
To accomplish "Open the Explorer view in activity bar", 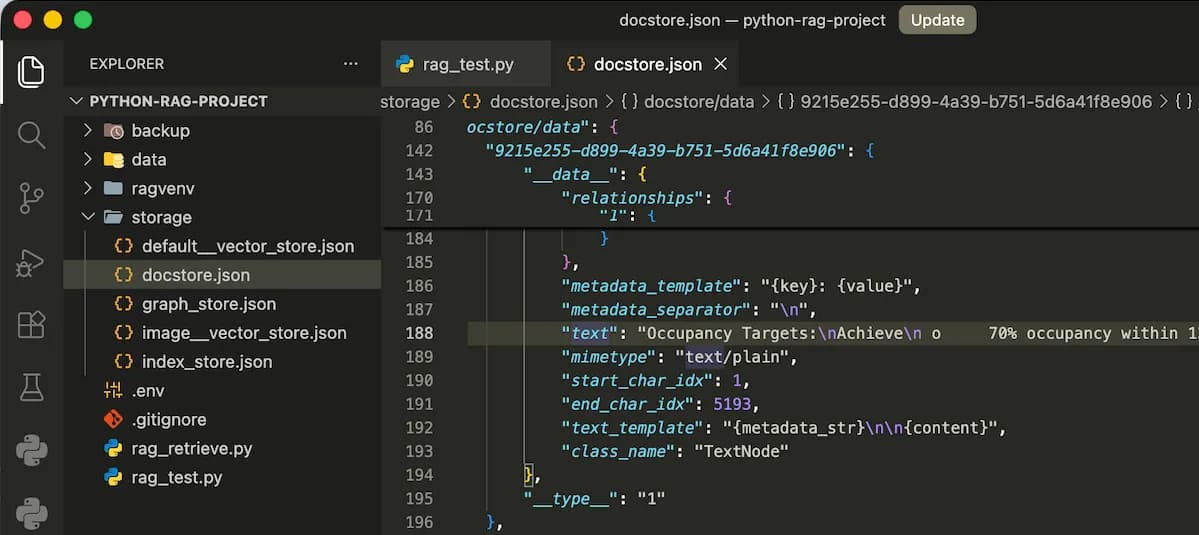I will tap(31, 71).
